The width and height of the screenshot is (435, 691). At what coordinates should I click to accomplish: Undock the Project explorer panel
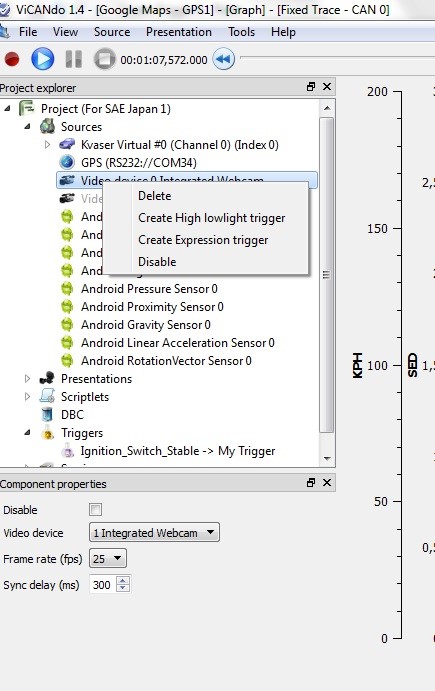click(x=311, y=87)
